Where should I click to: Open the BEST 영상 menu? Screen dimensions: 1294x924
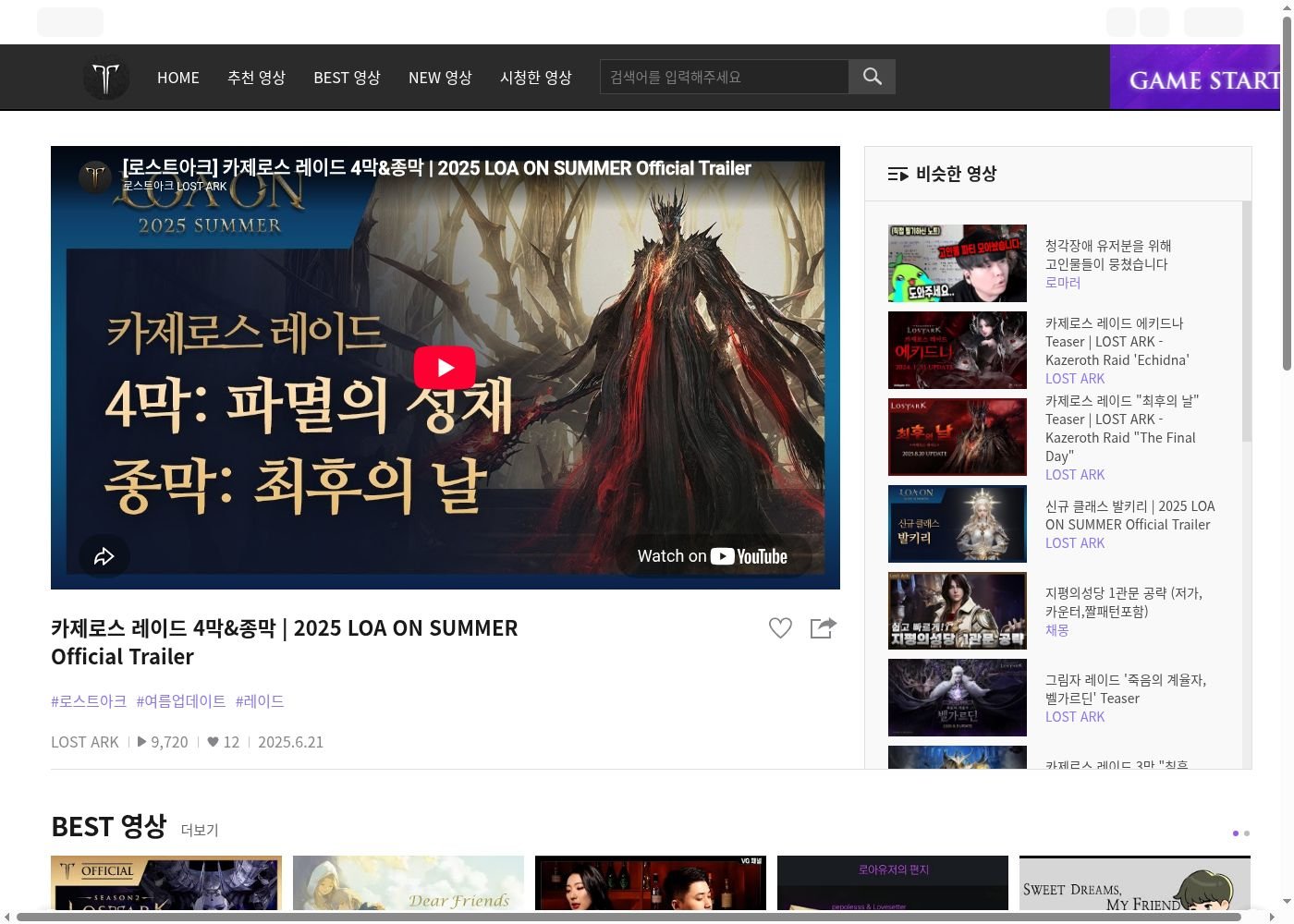coord(347,78)
